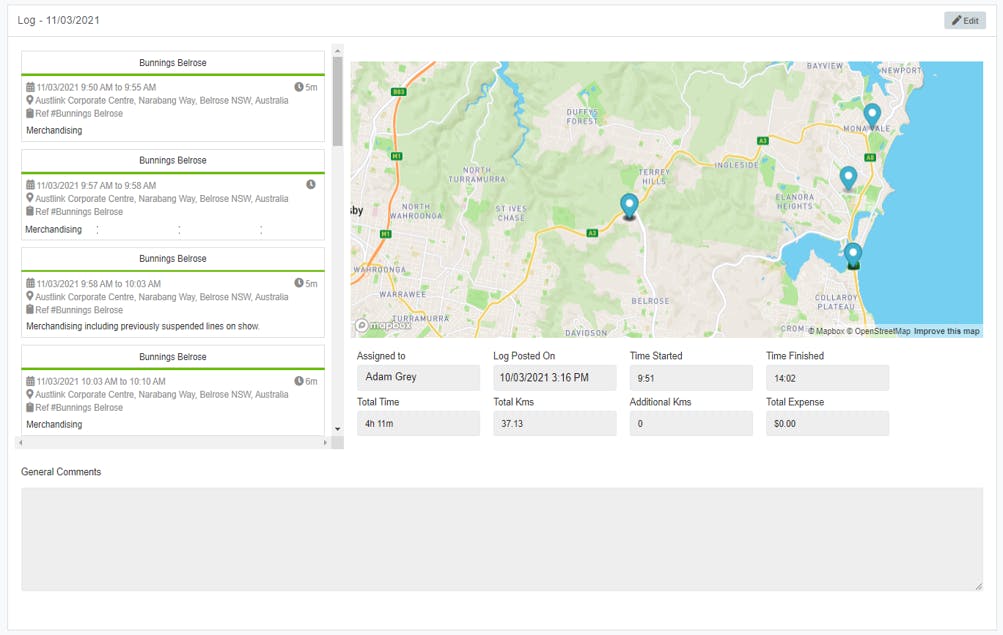Click location pin icon in 9:57 AM card

[30, 198]
